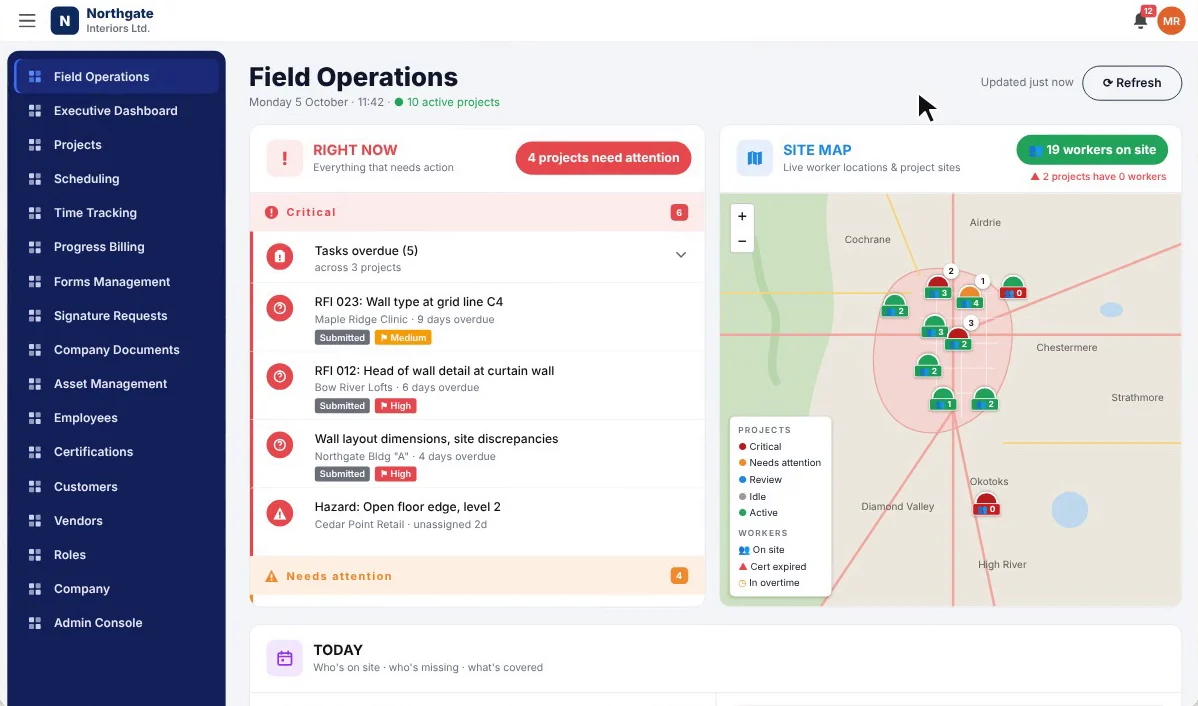Click the Refresh button
This screenshot has width=1198, height=706.
pos(1132,83)
